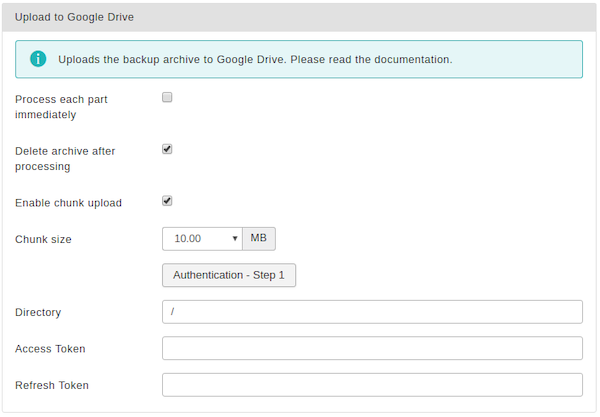600x417 pixels.
Task: Click the Upload to Google Drive panel header
Action: (299, 17)
